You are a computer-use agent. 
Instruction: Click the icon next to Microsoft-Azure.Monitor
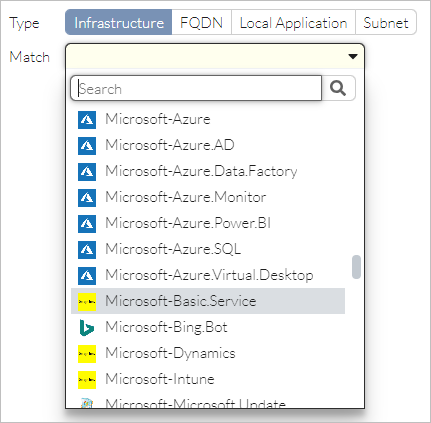[x=87, y=198]
